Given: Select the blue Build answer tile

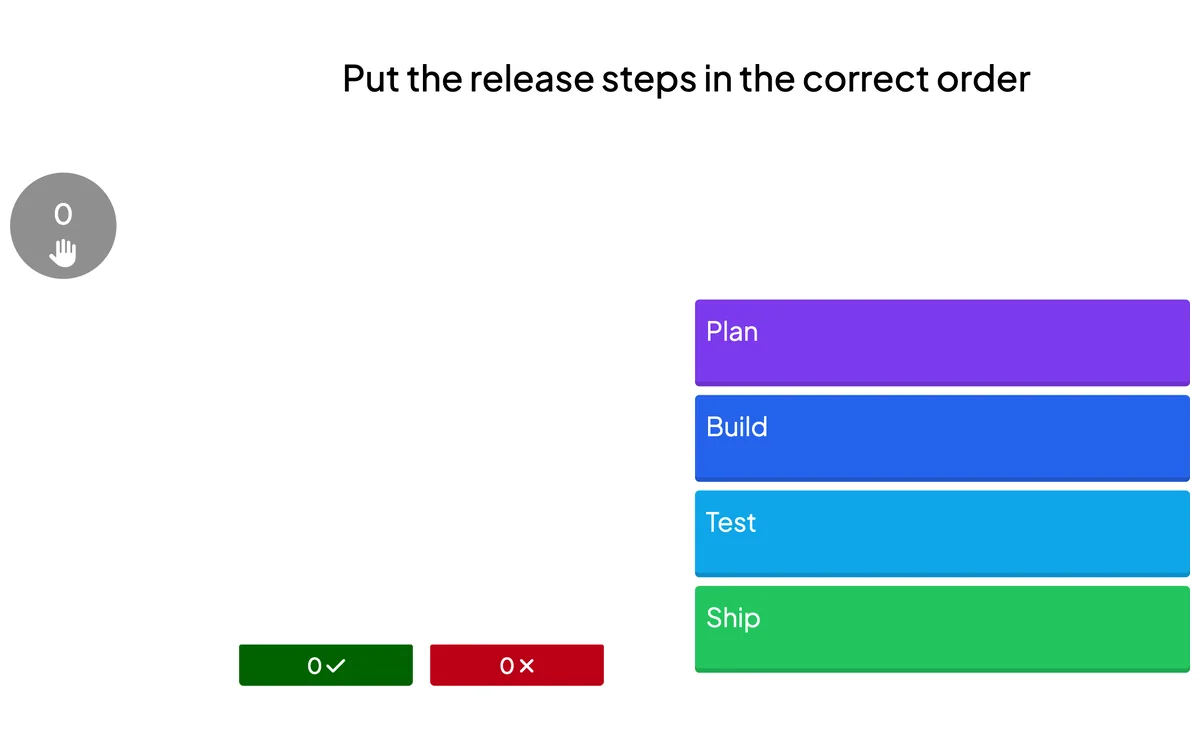Looking at the screenshot, I should (942, 438).
